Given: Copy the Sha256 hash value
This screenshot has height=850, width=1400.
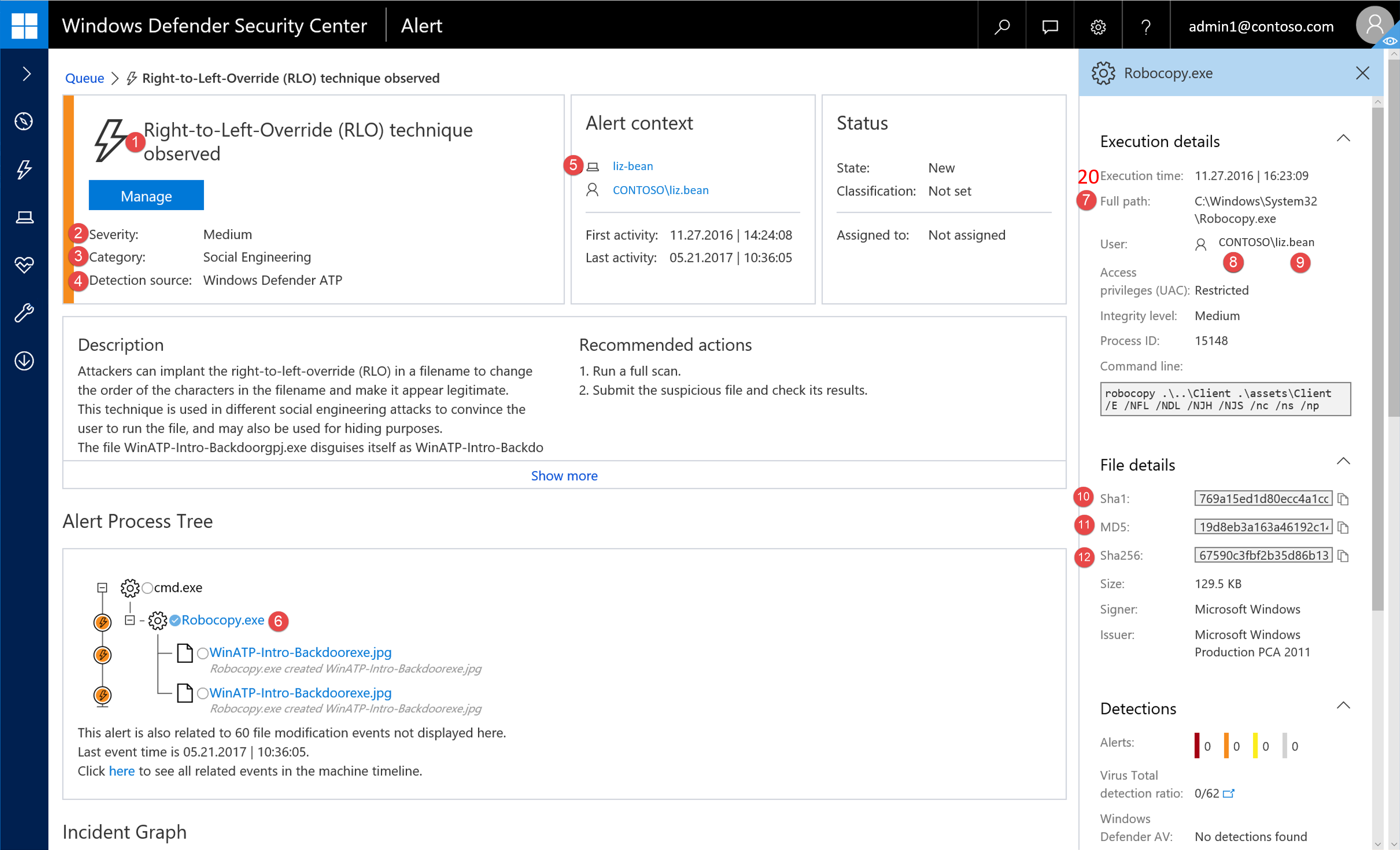Looking at the screenshot, I should 1343,556.
